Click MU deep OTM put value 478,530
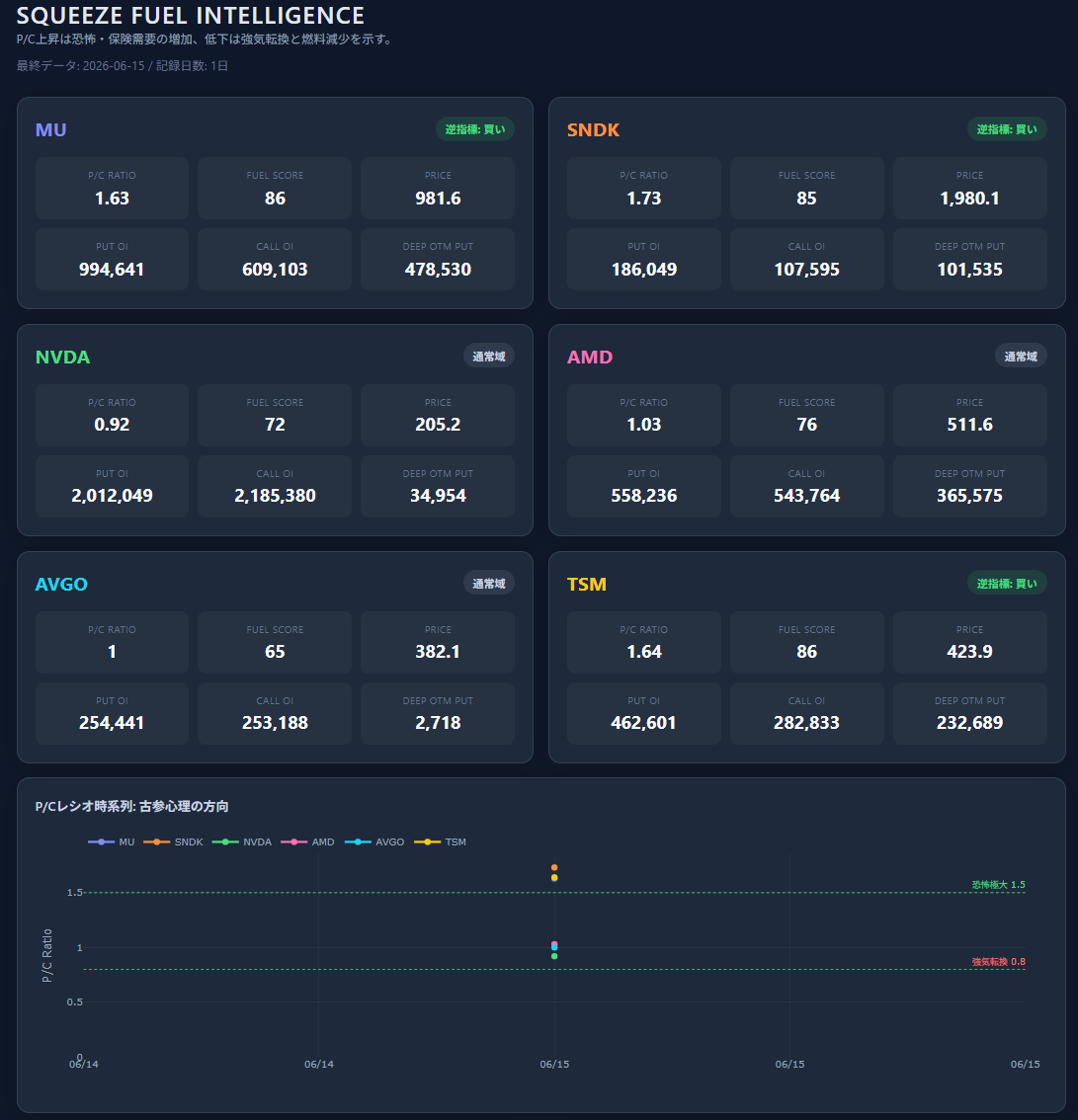Image resolution: width=1078 pixels, height=1120 pixels. 438,270
